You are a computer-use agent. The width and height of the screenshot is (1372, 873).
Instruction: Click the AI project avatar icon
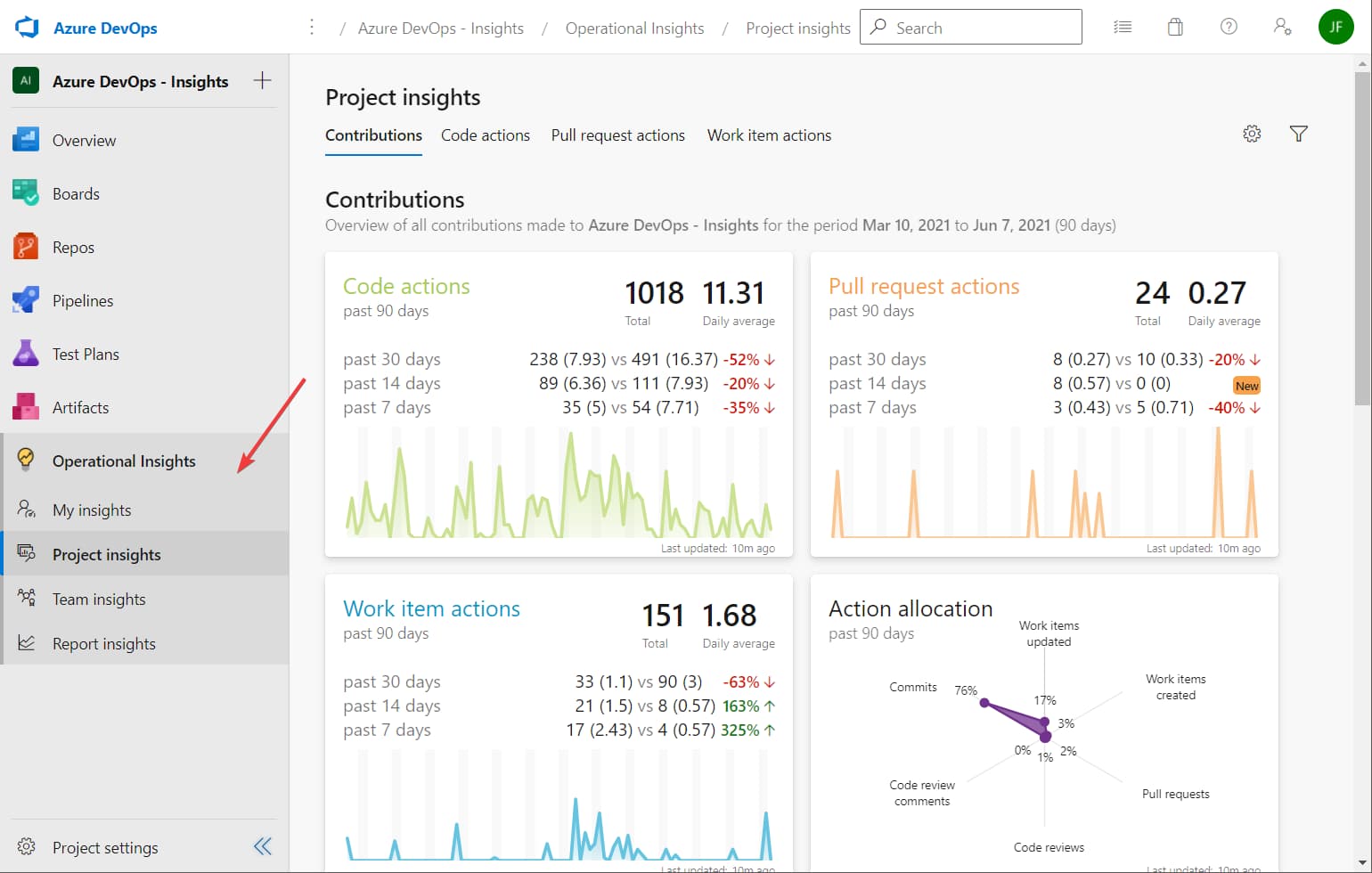coord(26,80)
